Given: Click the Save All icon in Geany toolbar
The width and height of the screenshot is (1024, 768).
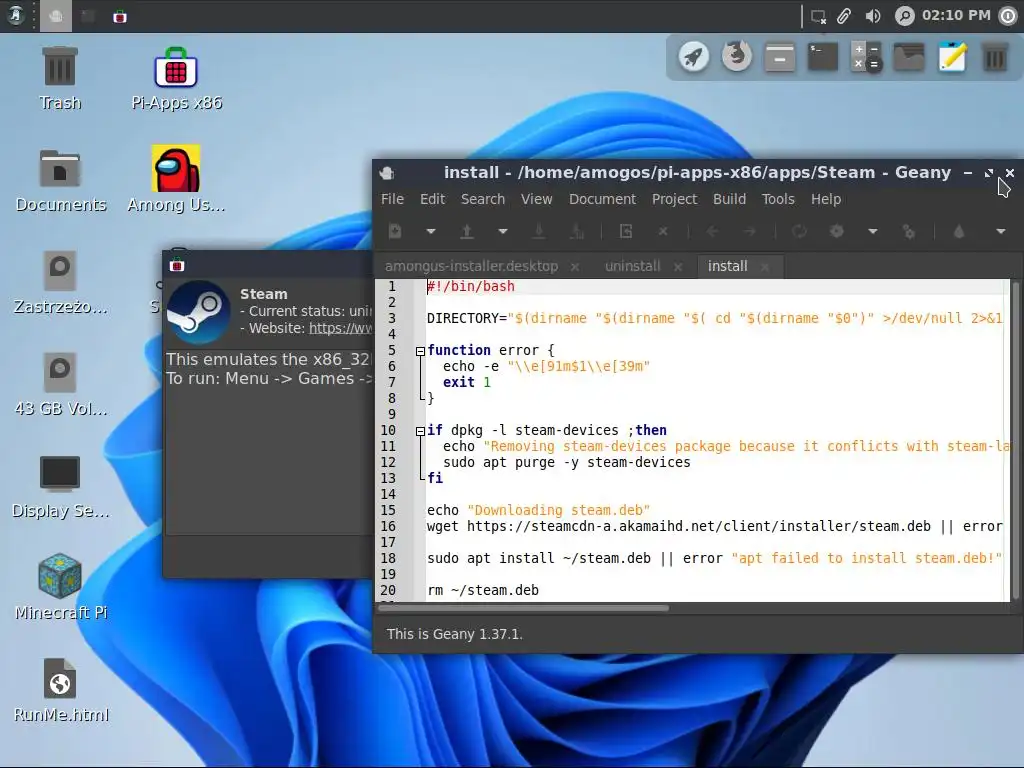Looking at the screenshot, I should coord(576,231).
